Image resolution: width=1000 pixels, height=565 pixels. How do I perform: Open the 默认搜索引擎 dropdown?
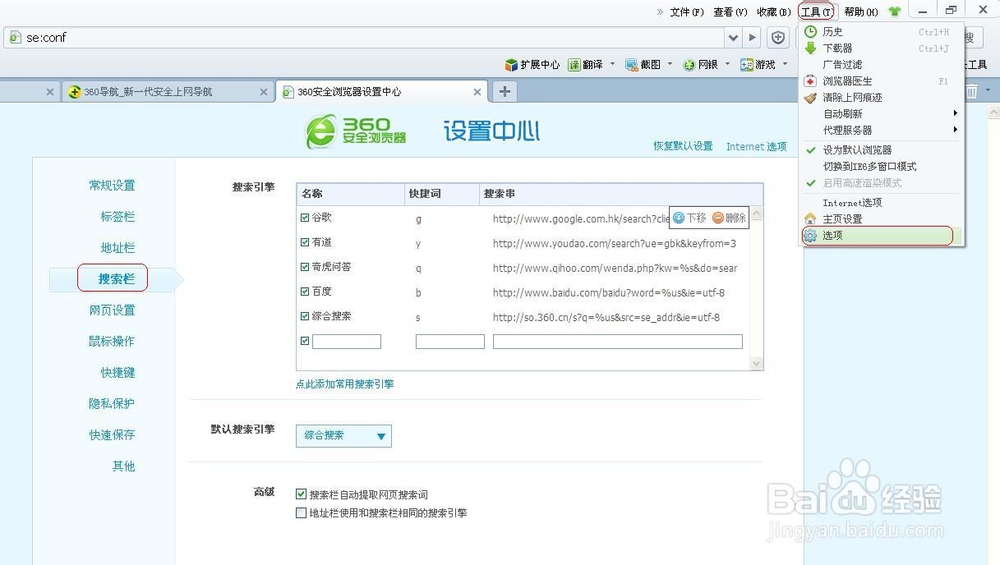pyautogui.click(x=344, y=436)
